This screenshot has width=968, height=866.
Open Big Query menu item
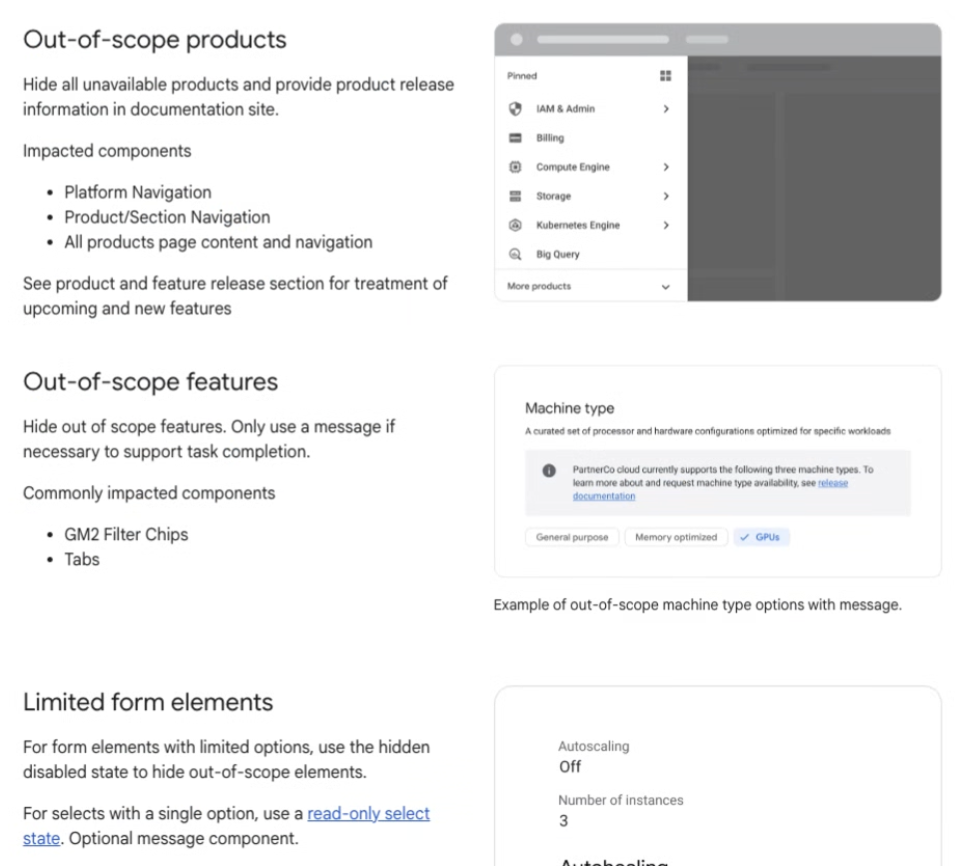click(591, 254)
